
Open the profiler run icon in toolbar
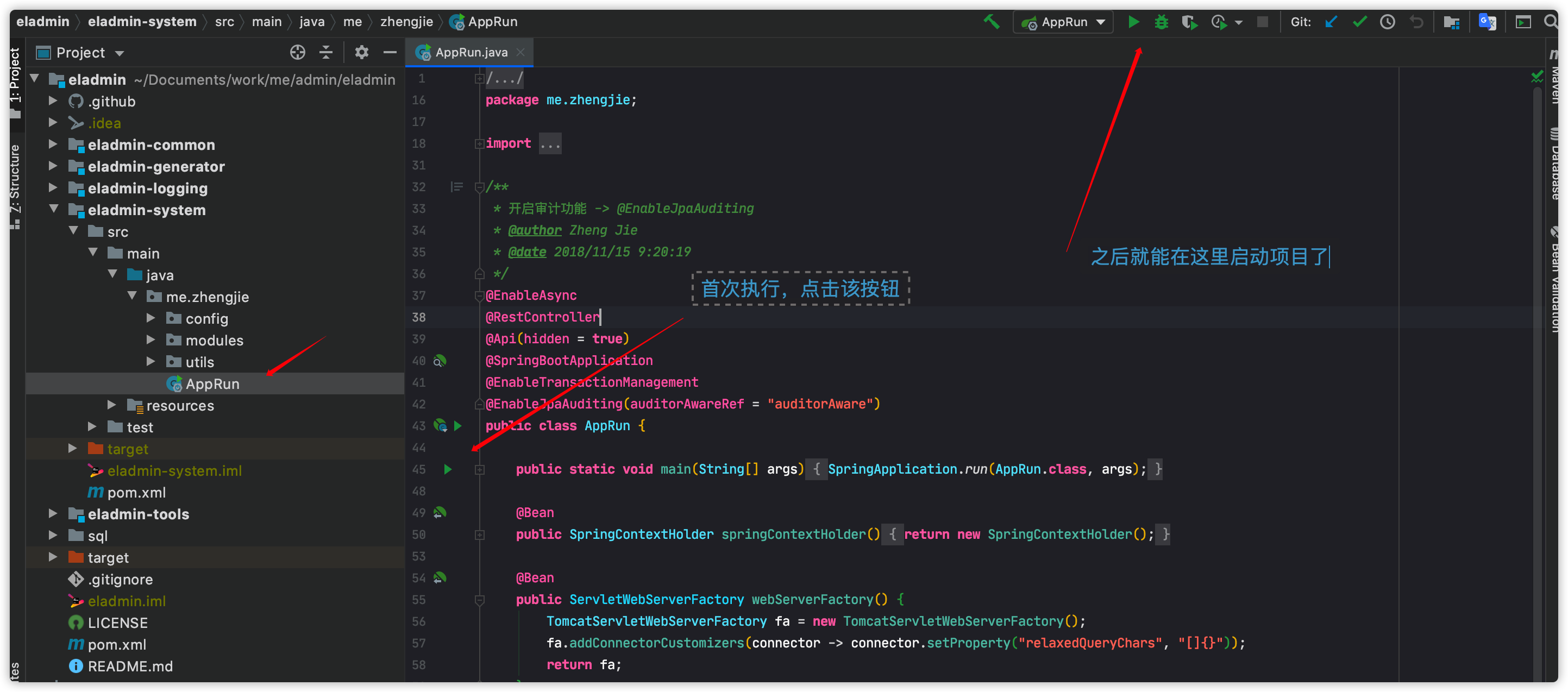click(x=1219, y=22)
